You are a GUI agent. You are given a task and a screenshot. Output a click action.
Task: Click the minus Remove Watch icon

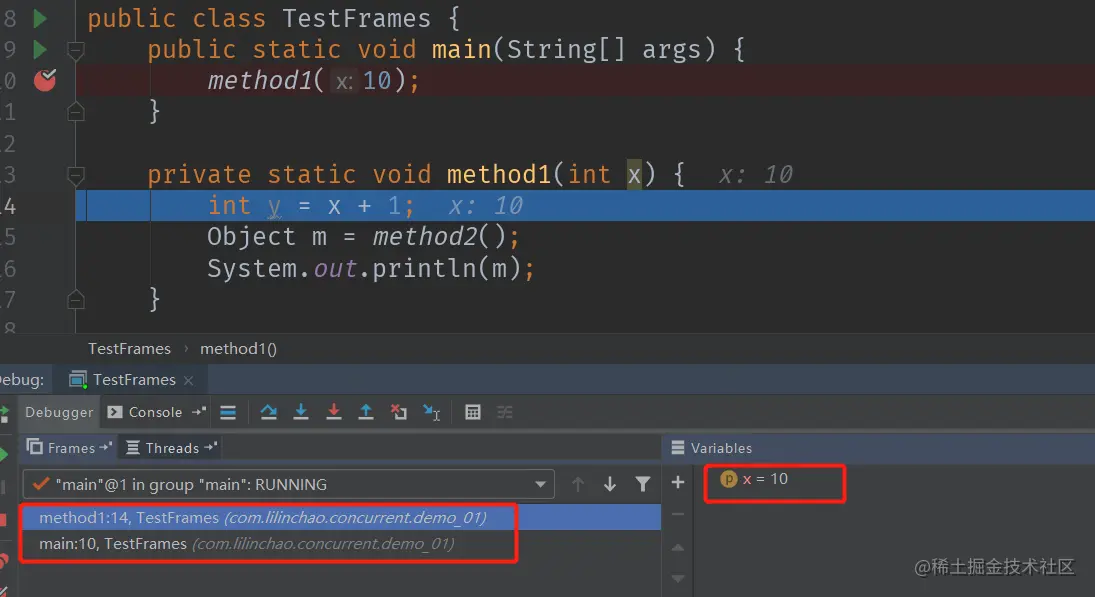tap(677, 515)
